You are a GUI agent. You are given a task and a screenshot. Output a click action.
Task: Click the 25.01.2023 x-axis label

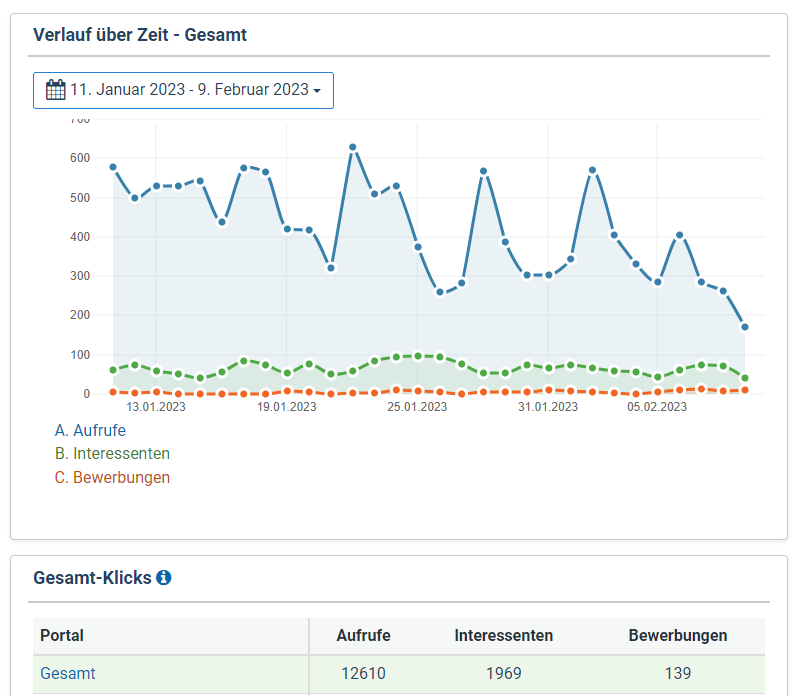tap(417, 407)
